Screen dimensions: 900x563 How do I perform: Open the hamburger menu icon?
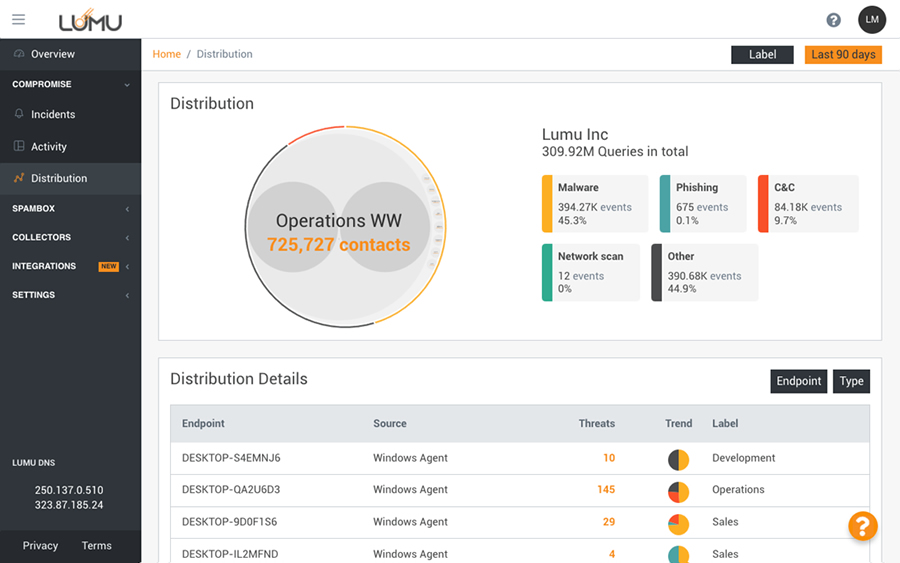tap(18, 20)
